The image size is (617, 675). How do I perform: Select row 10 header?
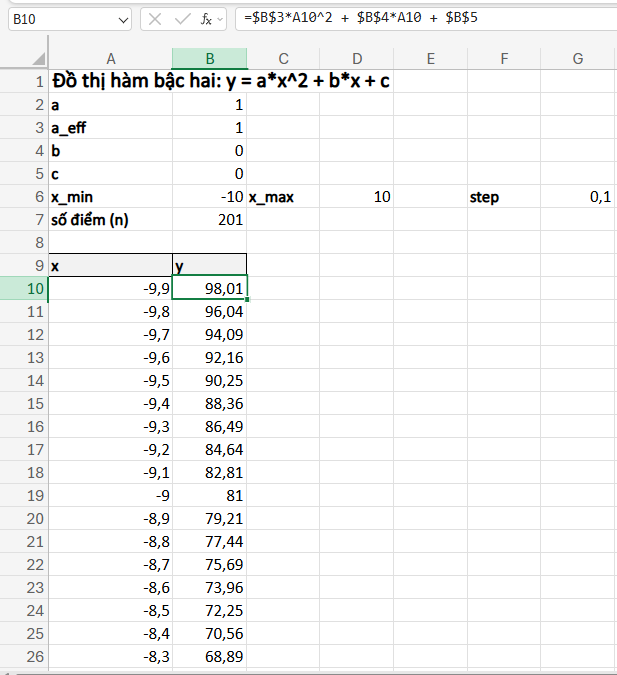(24, 288)
